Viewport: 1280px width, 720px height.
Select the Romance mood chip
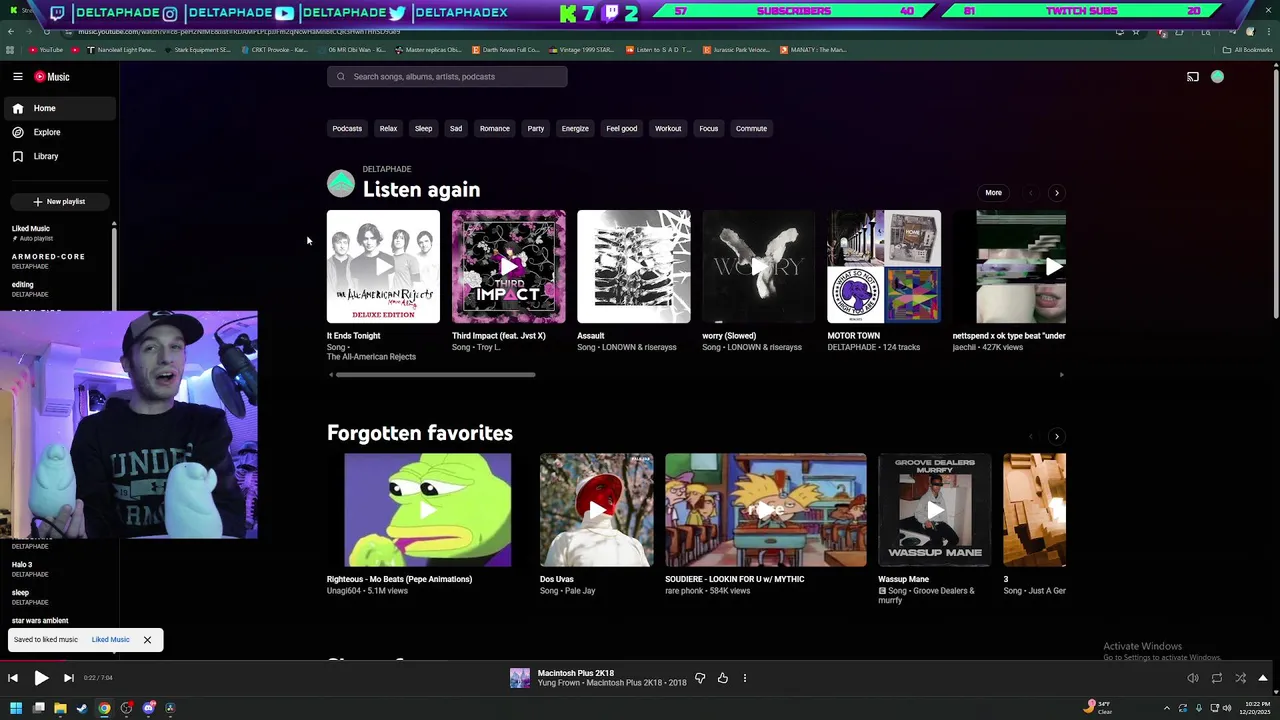[x=494, y=129]
